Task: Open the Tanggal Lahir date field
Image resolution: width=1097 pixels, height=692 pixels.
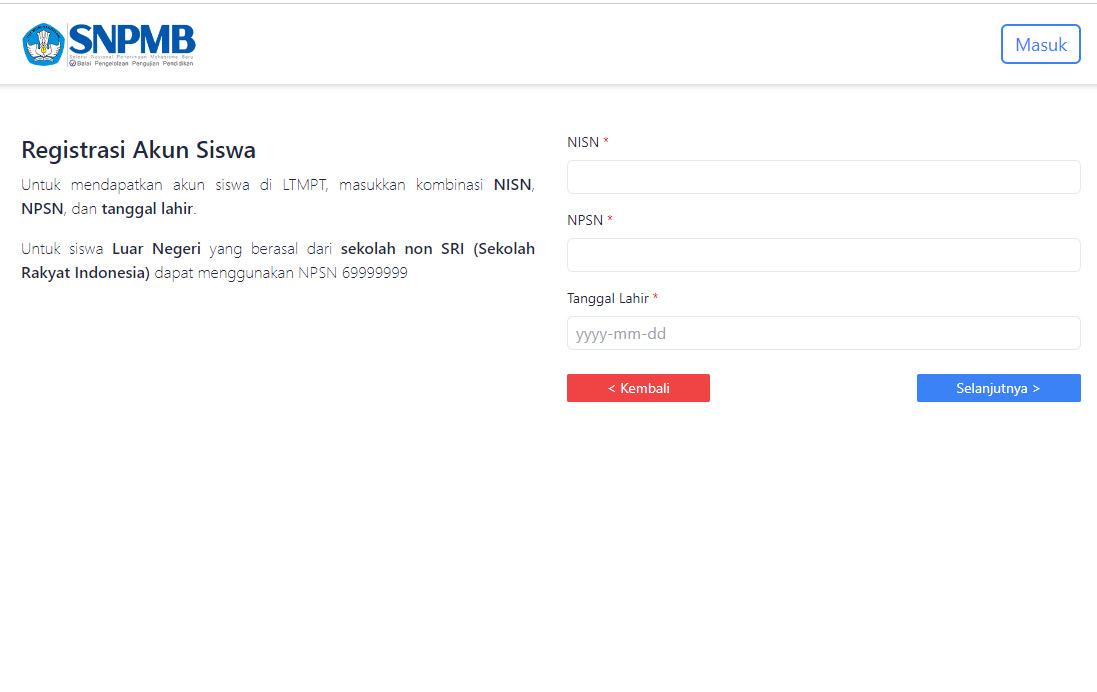Action: click(822, 333)
